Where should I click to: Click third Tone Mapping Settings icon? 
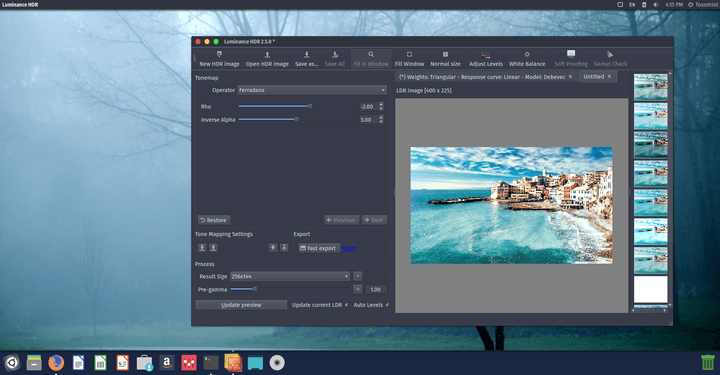pyautogui.click(x=273, y=247)
